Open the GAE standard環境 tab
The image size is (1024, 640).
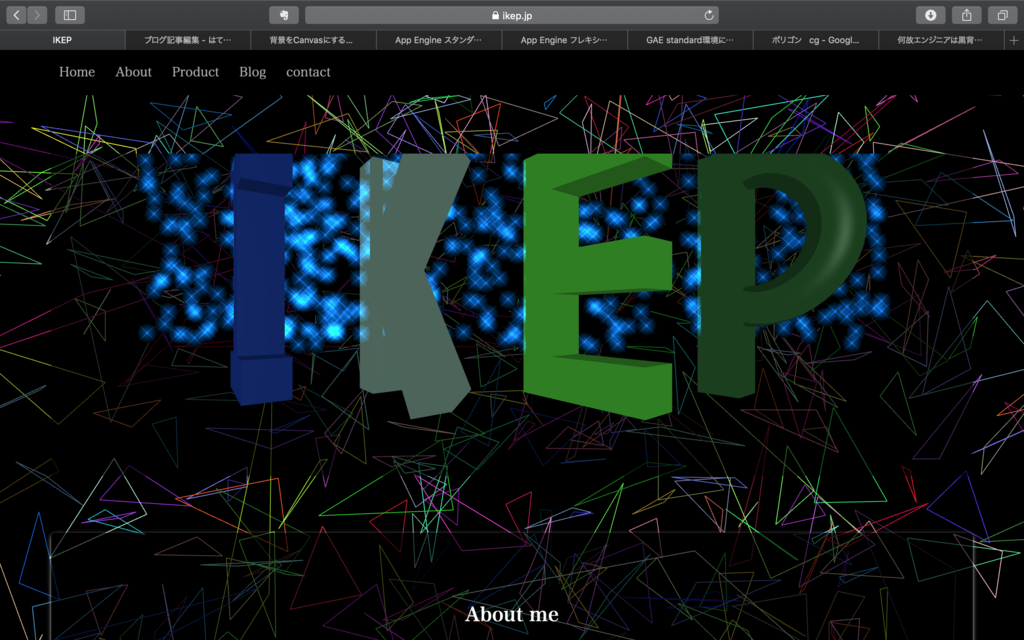click(690, 40)
